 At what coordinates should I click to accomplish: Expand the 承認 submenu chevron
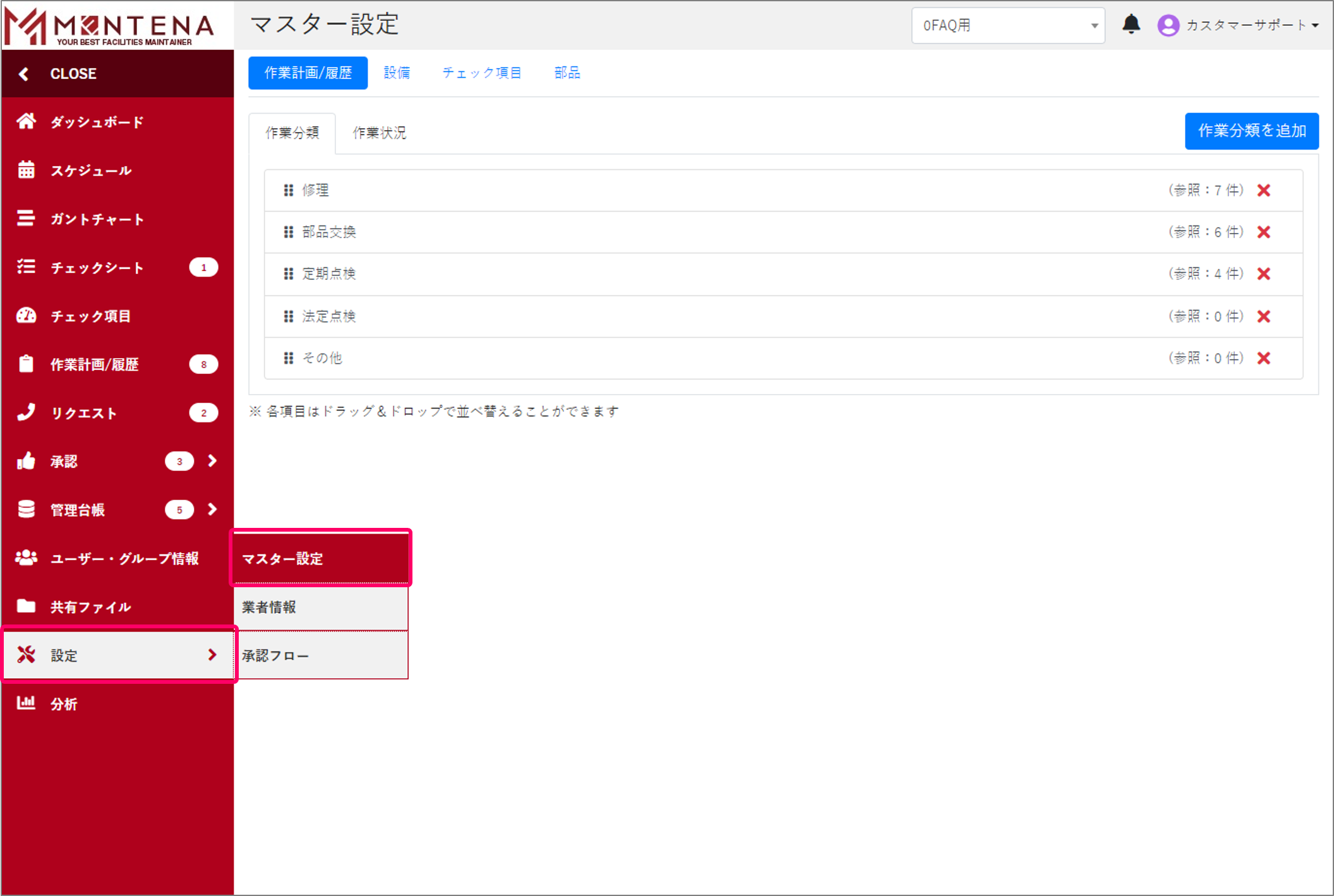pos(212,461)
